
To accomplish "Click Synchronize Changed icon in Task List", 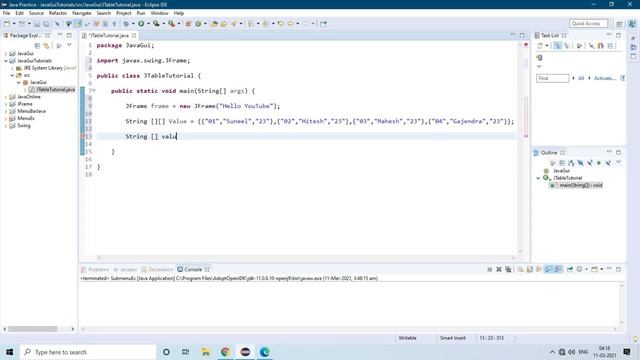I will click(x=601, y=46).
